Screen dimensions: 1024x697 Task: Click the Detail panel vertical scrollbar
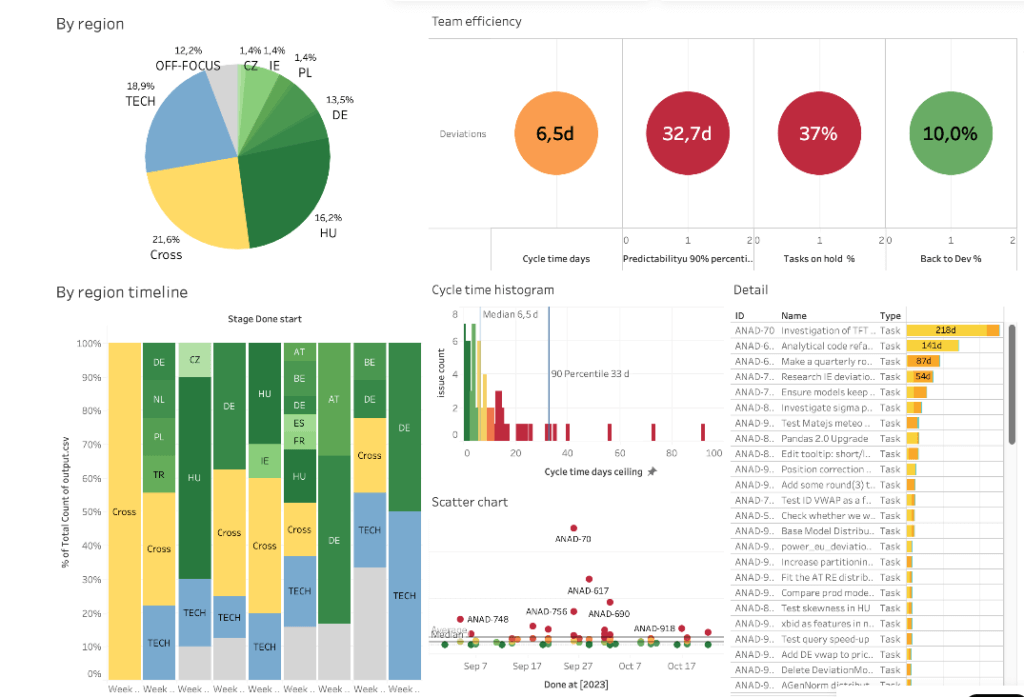(1012, 385)
